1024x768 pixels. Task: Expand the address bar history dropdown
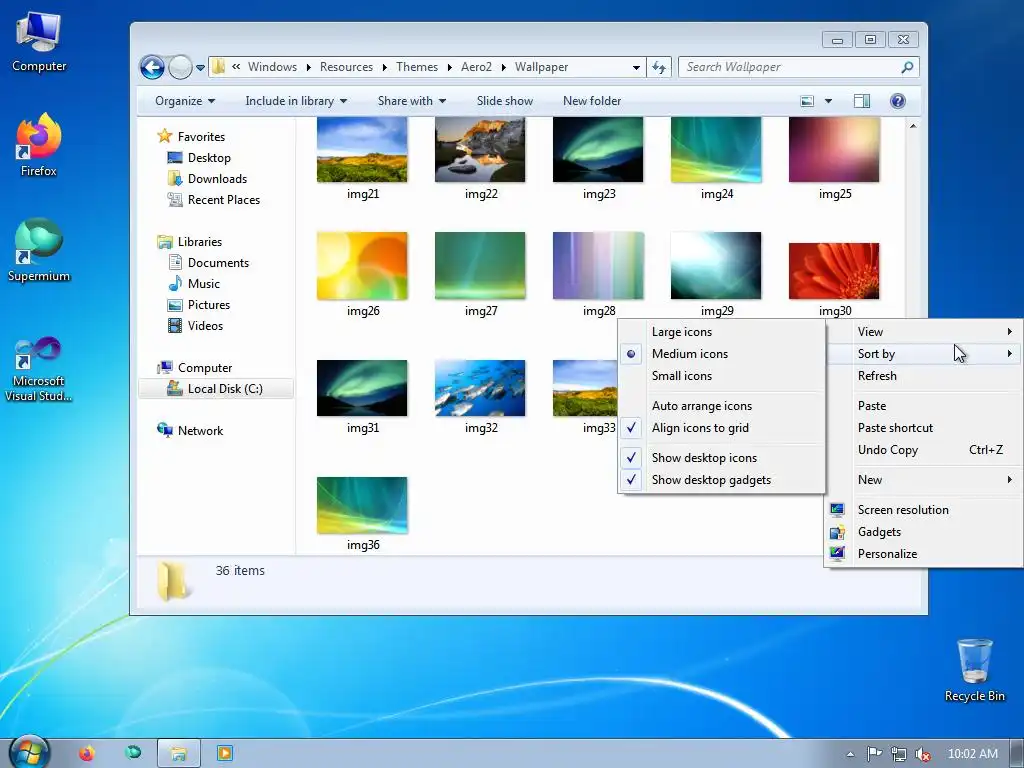[x=636, y=67]
